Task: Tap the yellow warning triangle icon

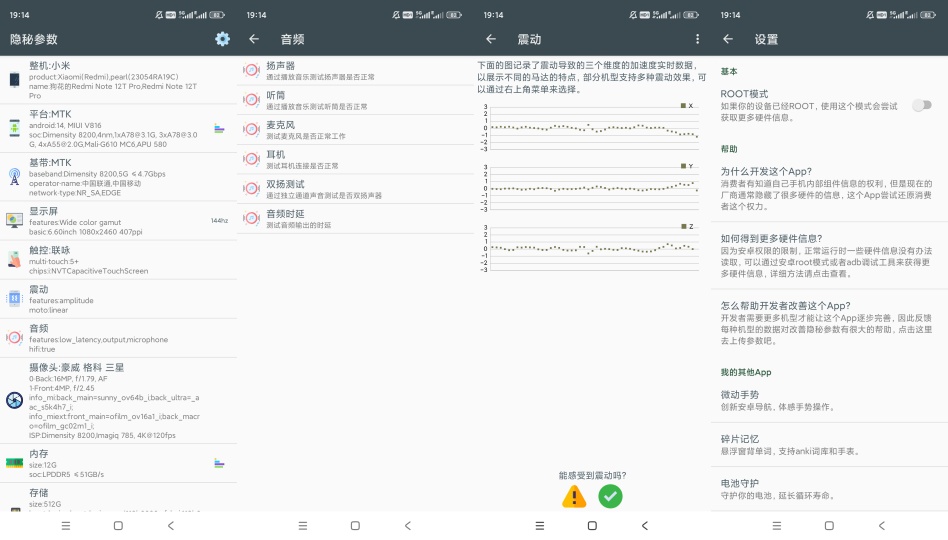Action: 574,496
